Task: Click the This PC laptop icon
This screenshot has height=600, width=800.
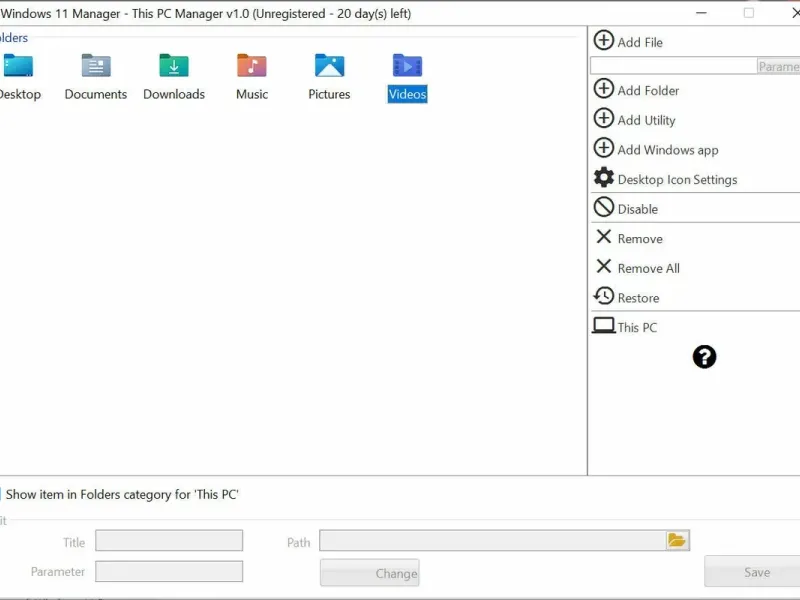Action: (604, 326)
